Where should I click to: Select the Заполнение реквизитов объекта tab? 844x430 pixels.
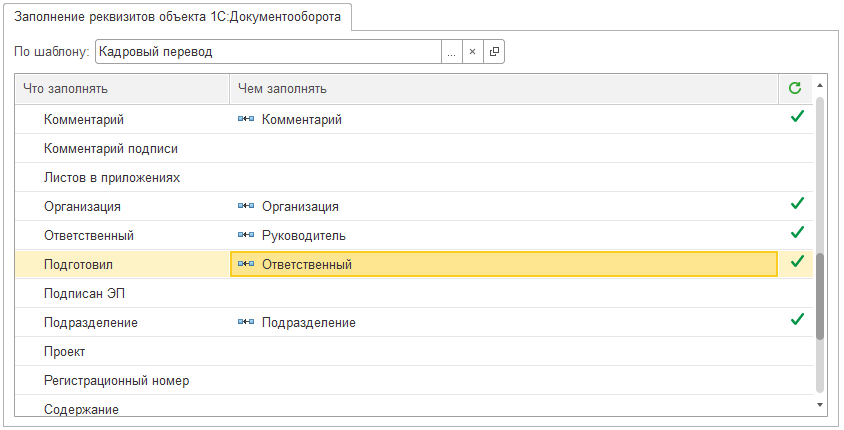[177, 17]
